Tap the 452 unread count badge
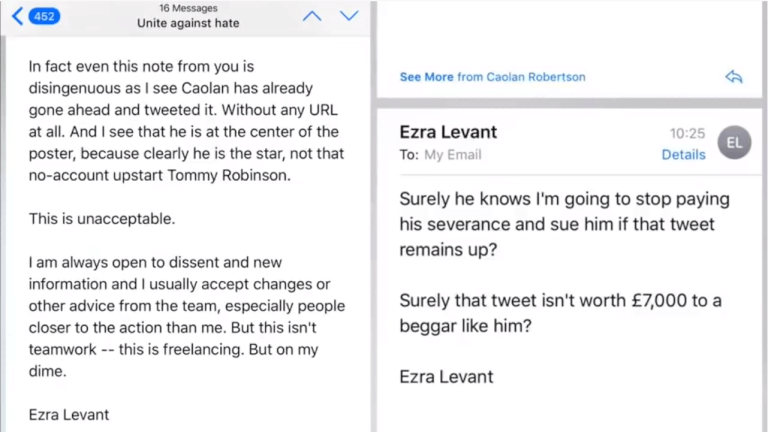The height and width of the screenshot is (432, 768). click(44, 17)
